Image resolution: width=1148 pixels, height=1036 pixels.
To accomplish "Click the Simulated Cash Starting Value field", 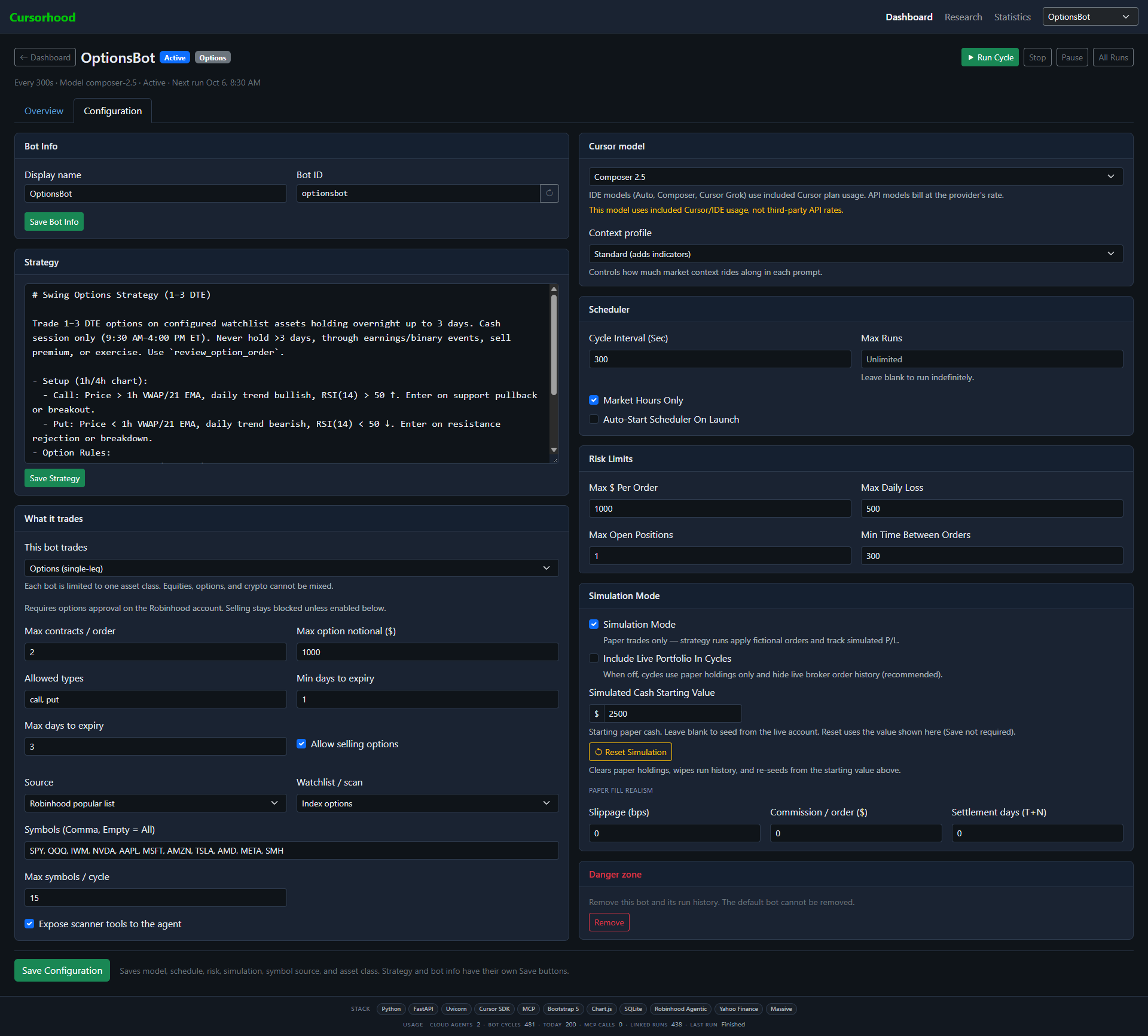I will pos(672,714).
